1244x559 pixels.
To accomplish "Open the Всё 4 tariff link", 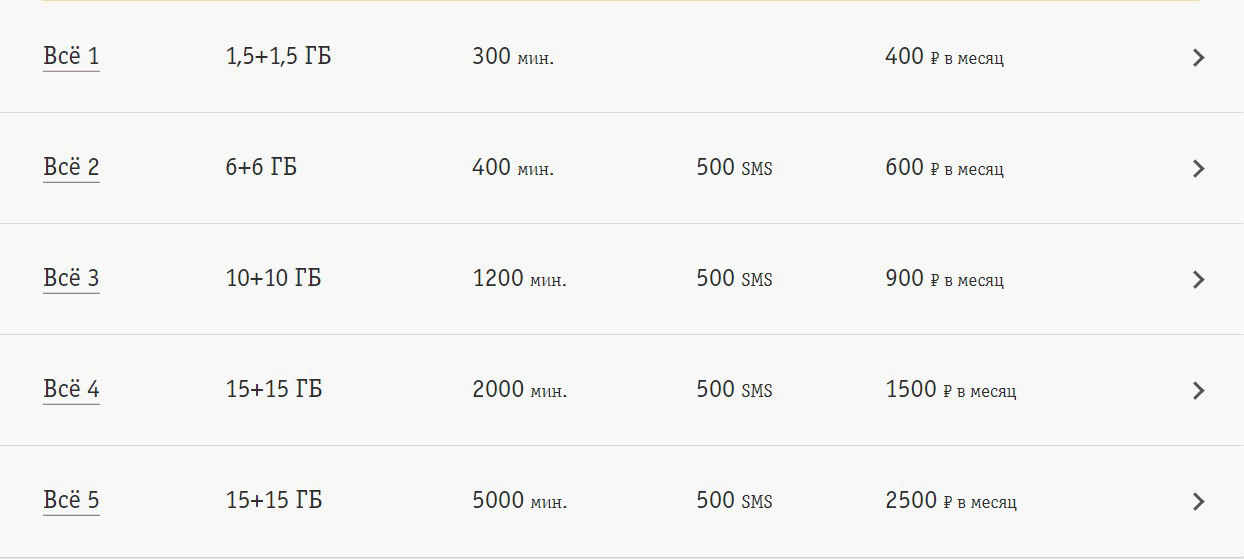I will pyautogui.click(x=71, y=390).
